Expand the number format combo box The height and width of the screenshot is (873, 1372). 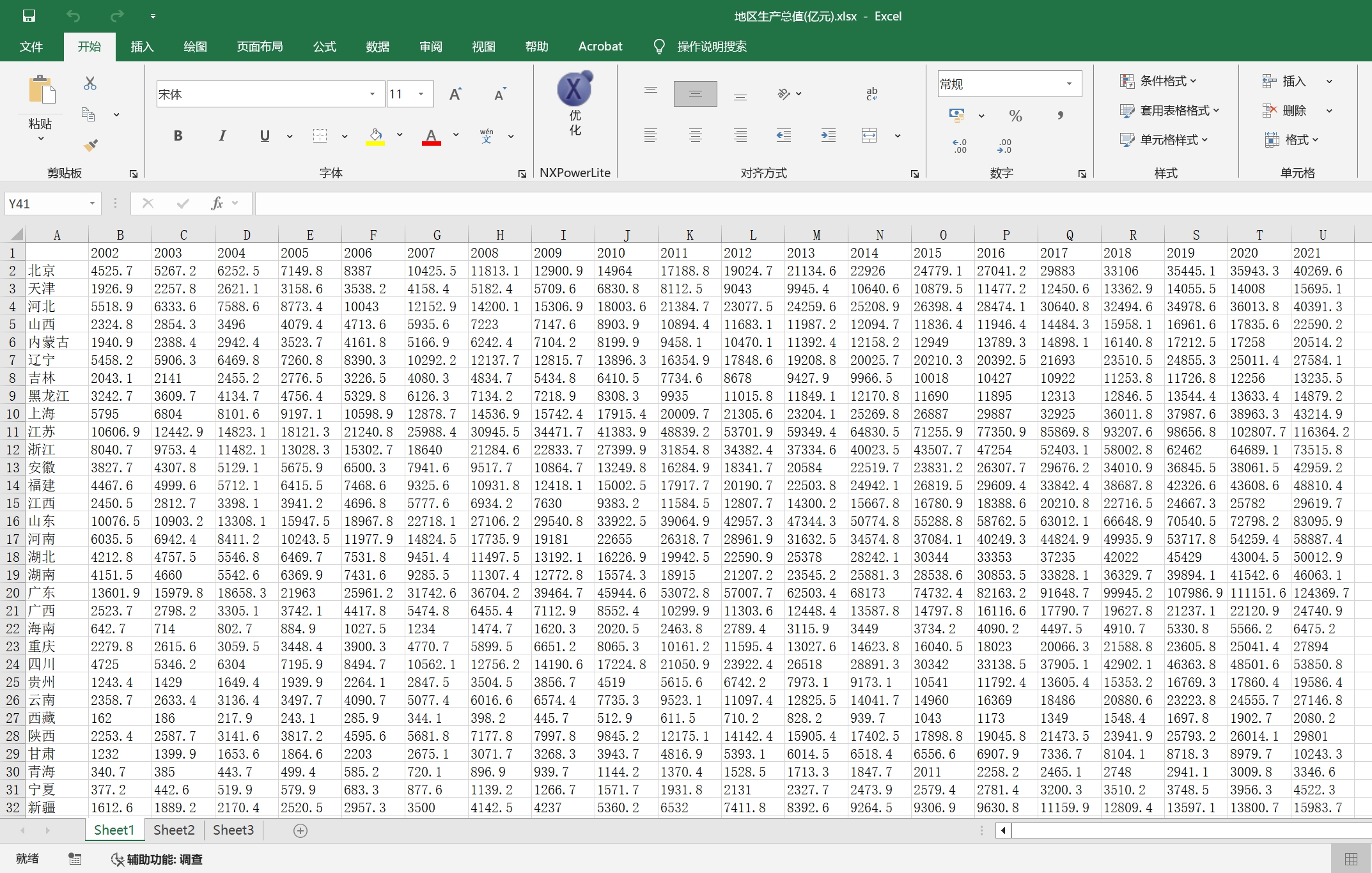[1069, 84]
